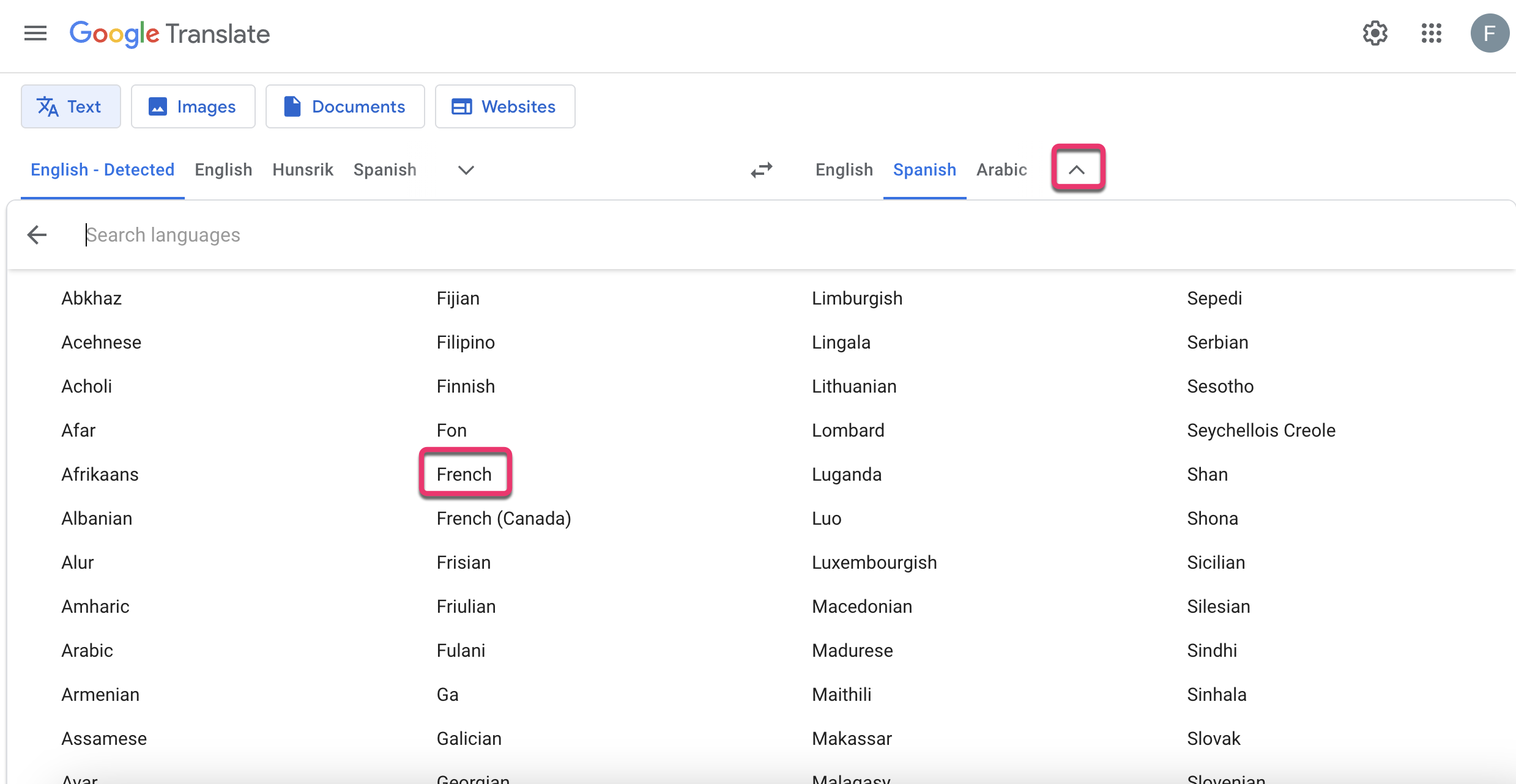Choose Lombard from the list
1516x784 pixels.
[848, 431]
